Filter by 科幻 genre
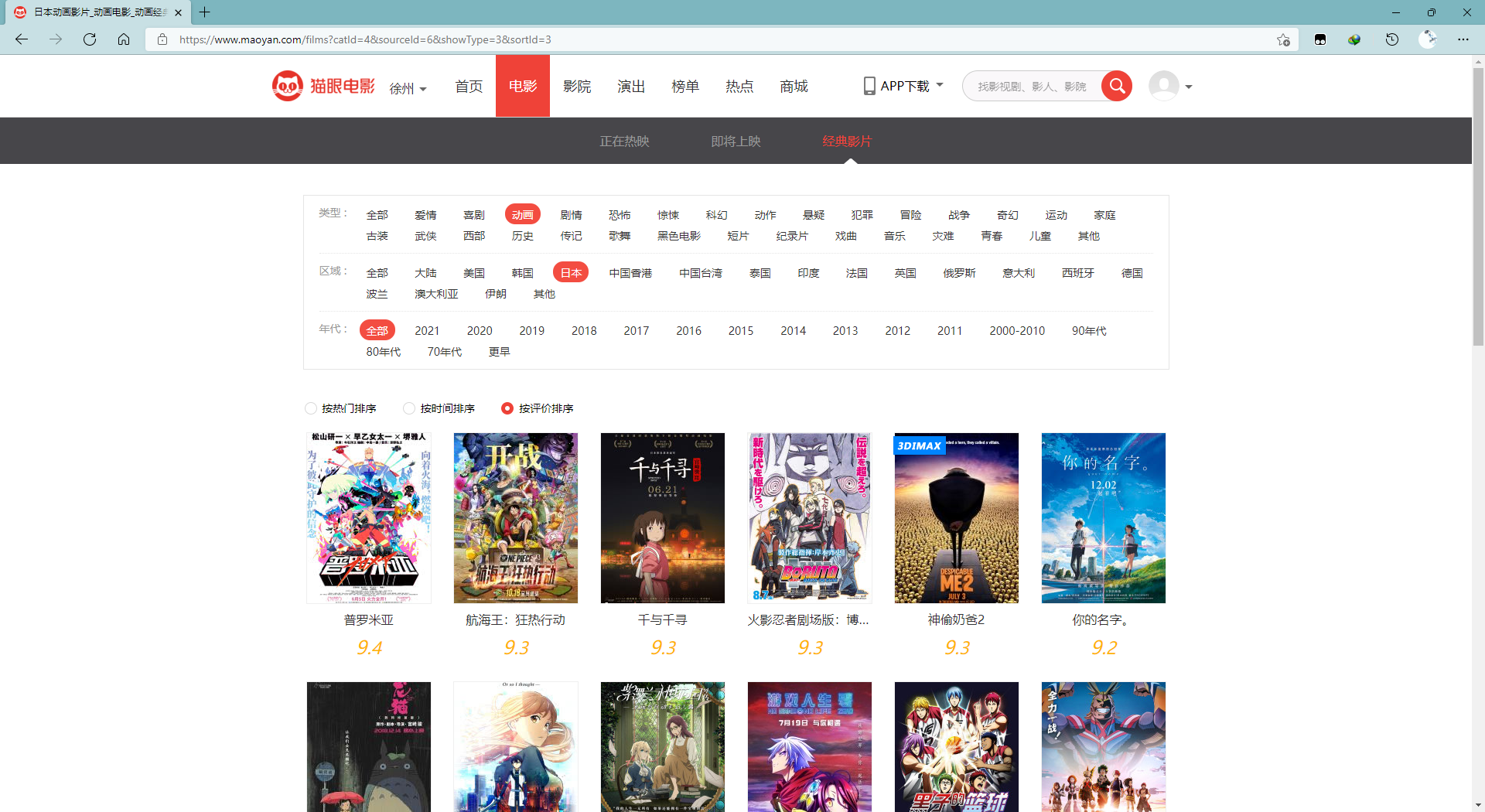Screen dimensions: 1485x812 point(716,215)
